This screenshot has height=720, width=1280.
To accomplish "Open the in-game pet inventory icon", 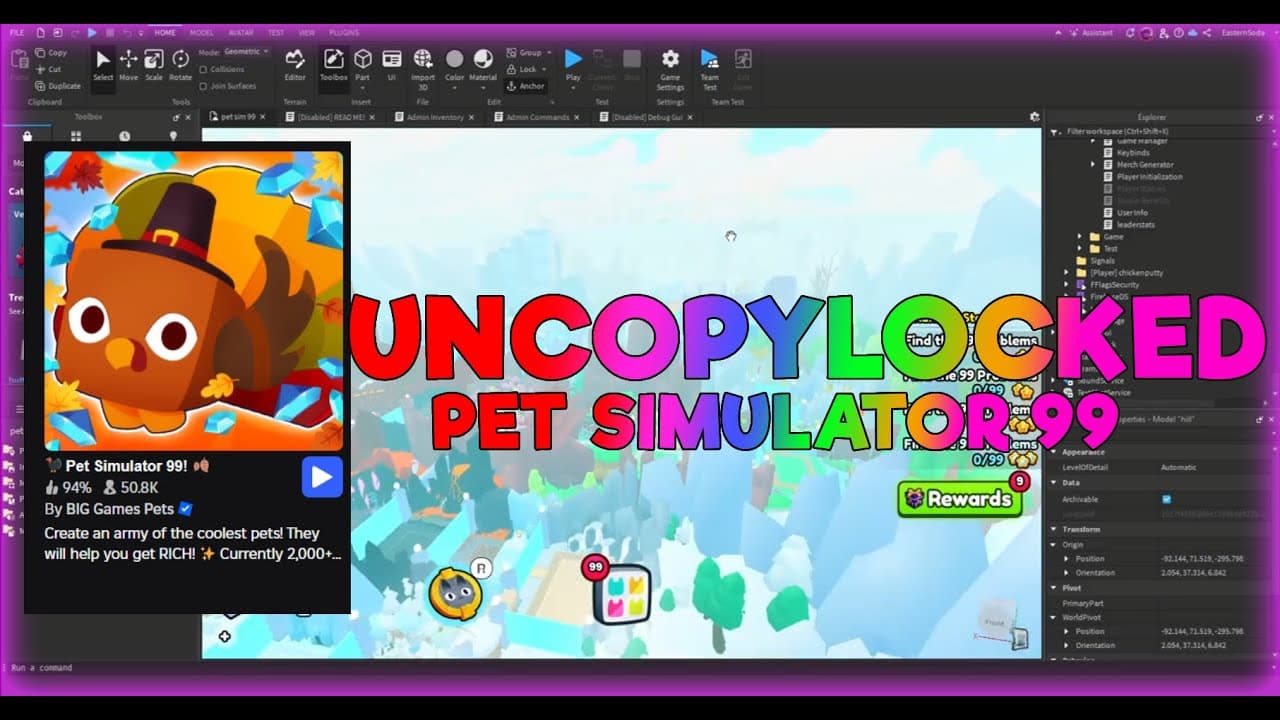I will (622, 593).
